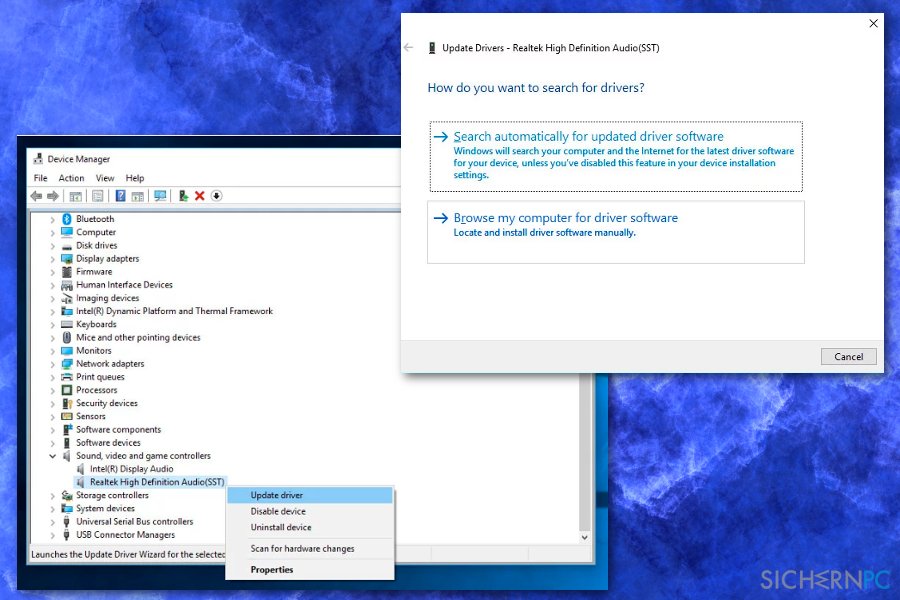Click the Storage controllers category icon
This screenshot has width=900, height=600.
(67, 495)
